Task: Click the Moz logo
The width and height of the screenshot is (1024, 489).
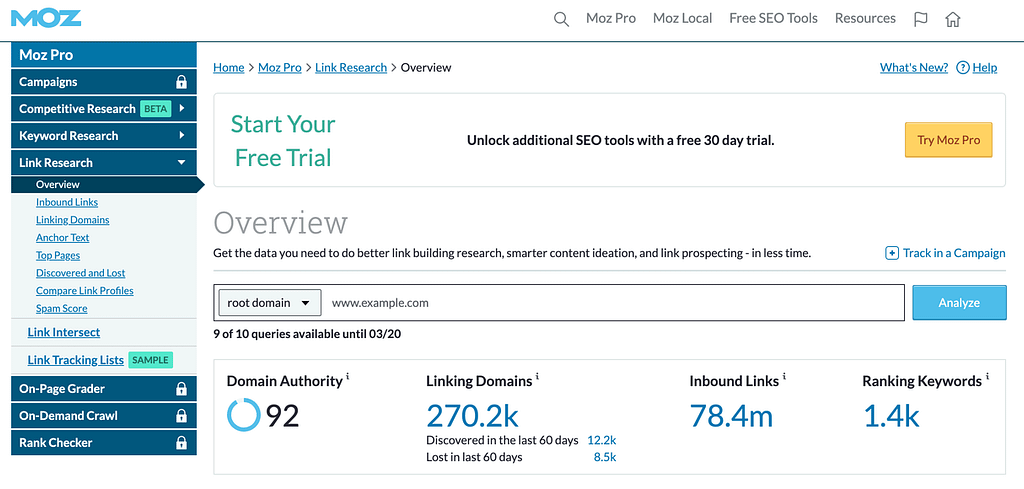Action: pyautogui.click(x=46, y=18)
